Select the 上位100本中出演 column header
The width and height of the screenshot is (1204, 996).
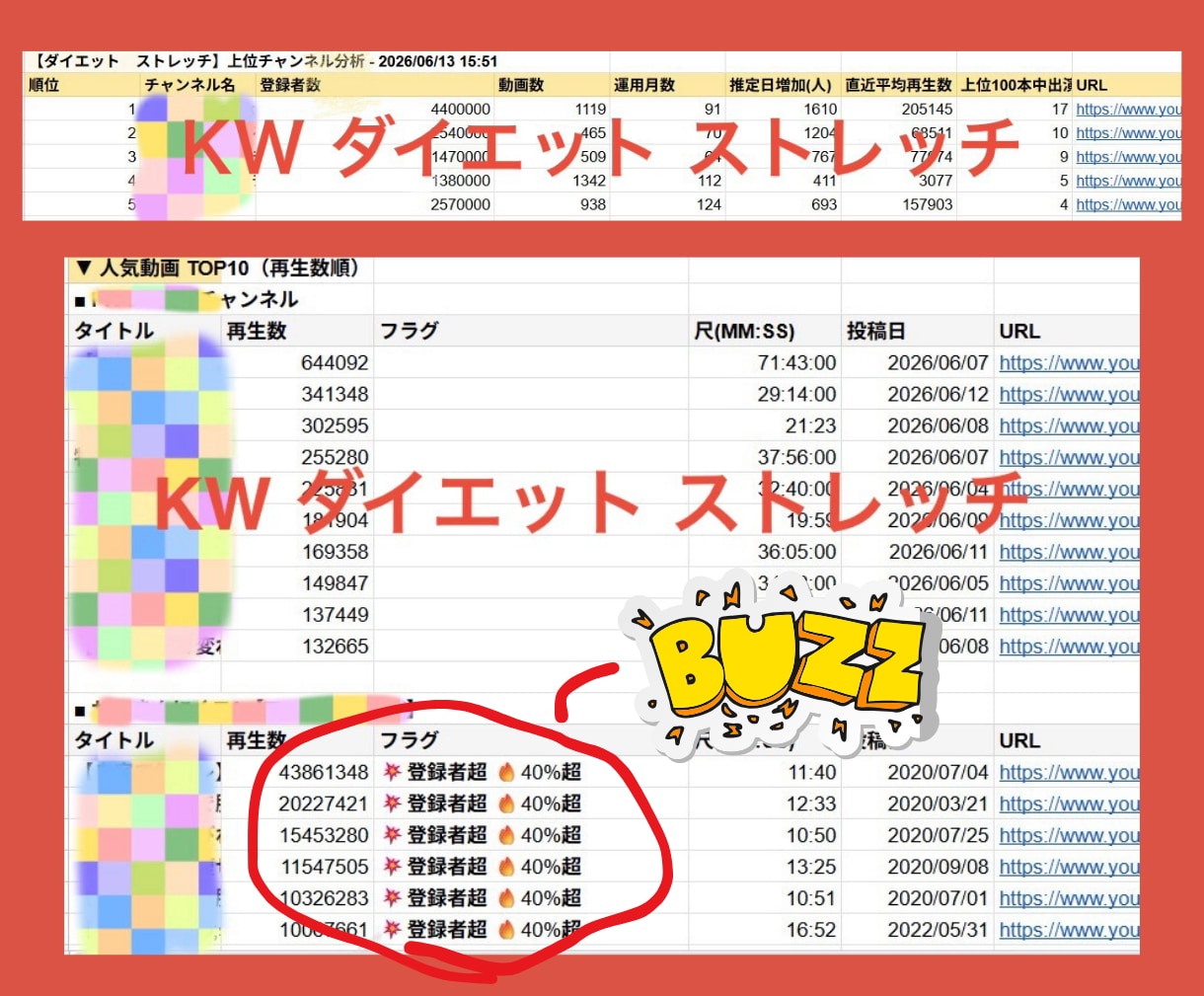click(x=1016, y=86)
